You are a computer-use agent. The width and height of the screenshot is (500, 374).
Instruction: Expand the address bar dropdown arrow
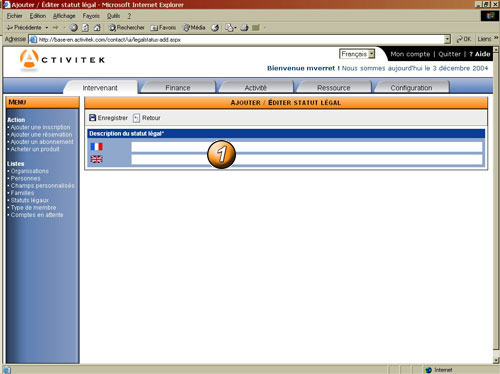point(447,39)
